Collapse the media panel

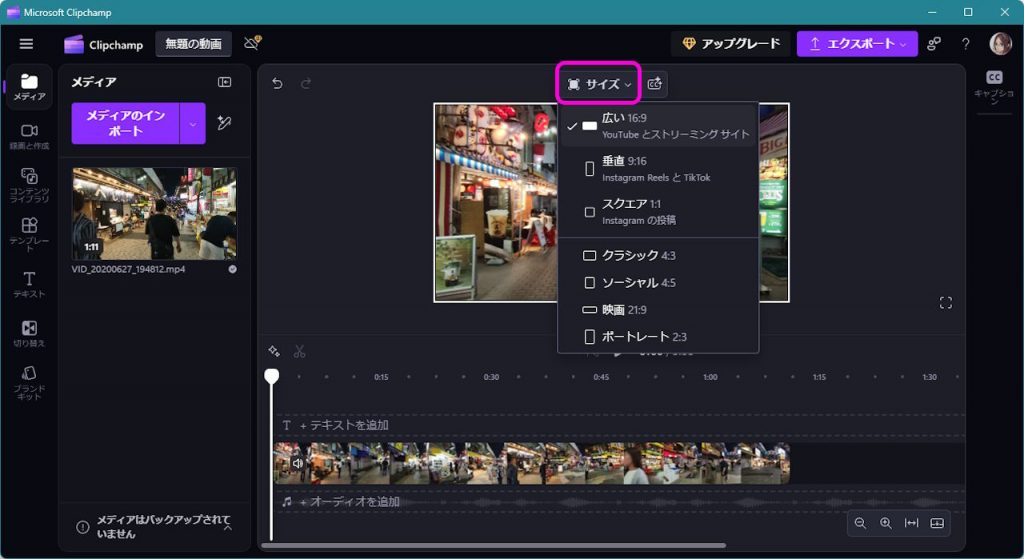click(x=225, y=82)
